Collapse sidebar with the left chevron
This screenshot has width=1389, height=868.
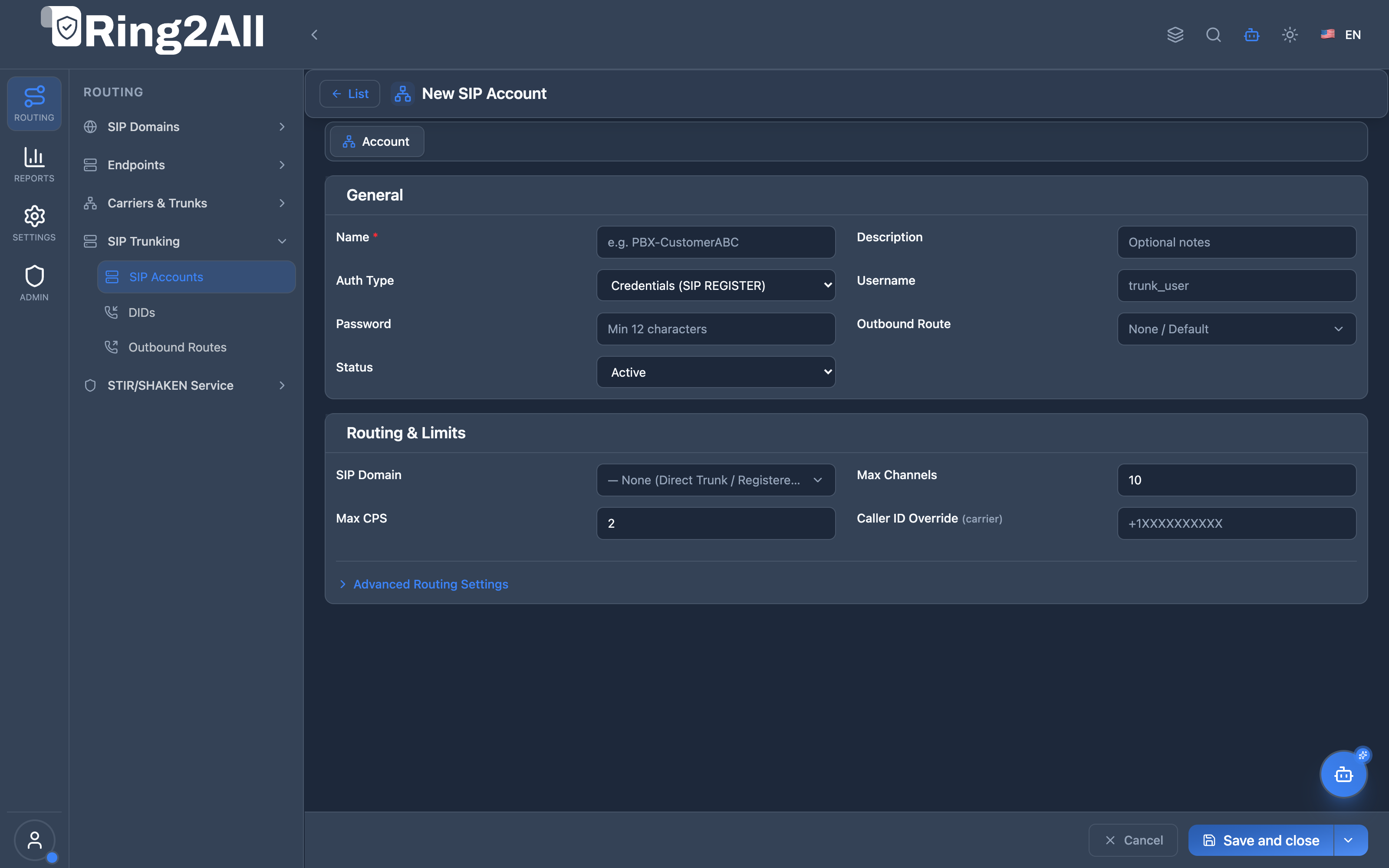[x=314, y=34]
